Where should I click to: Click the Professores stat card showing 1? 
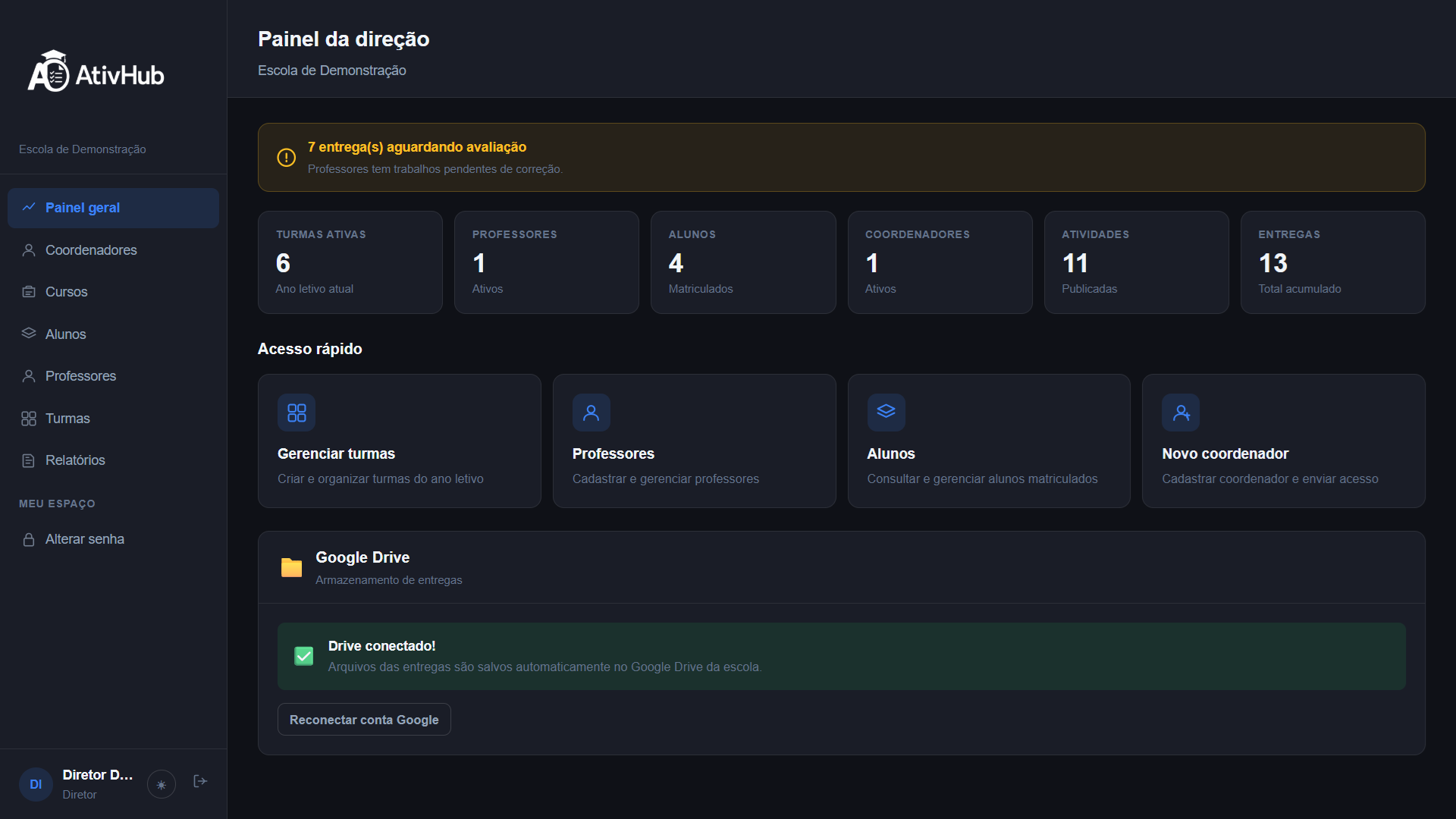(x=547, y=262)
